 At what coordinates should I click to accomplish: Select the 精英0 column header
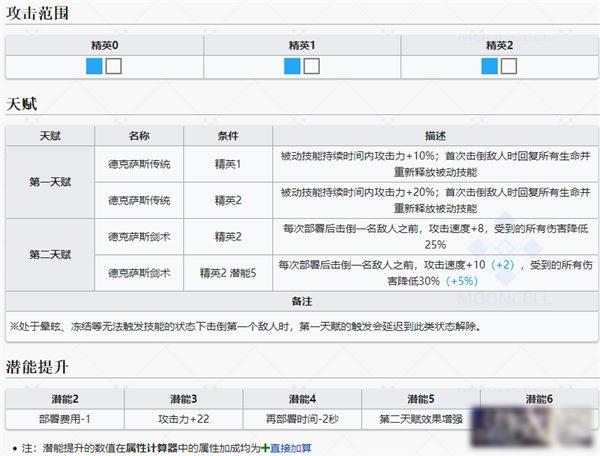tap(104, 46)
